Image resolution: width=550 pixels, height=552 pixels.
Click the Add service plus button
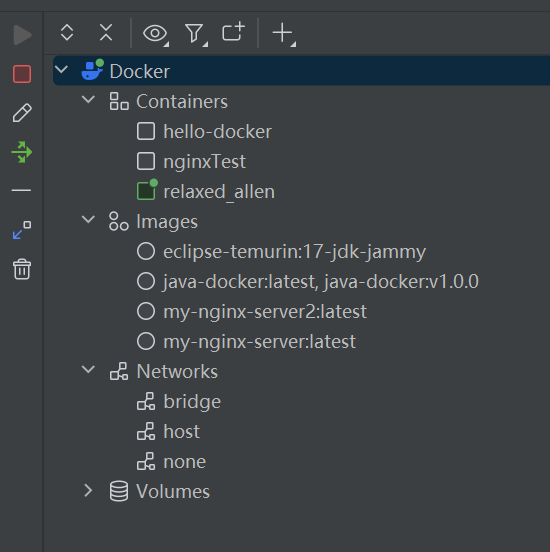[284, 34]
